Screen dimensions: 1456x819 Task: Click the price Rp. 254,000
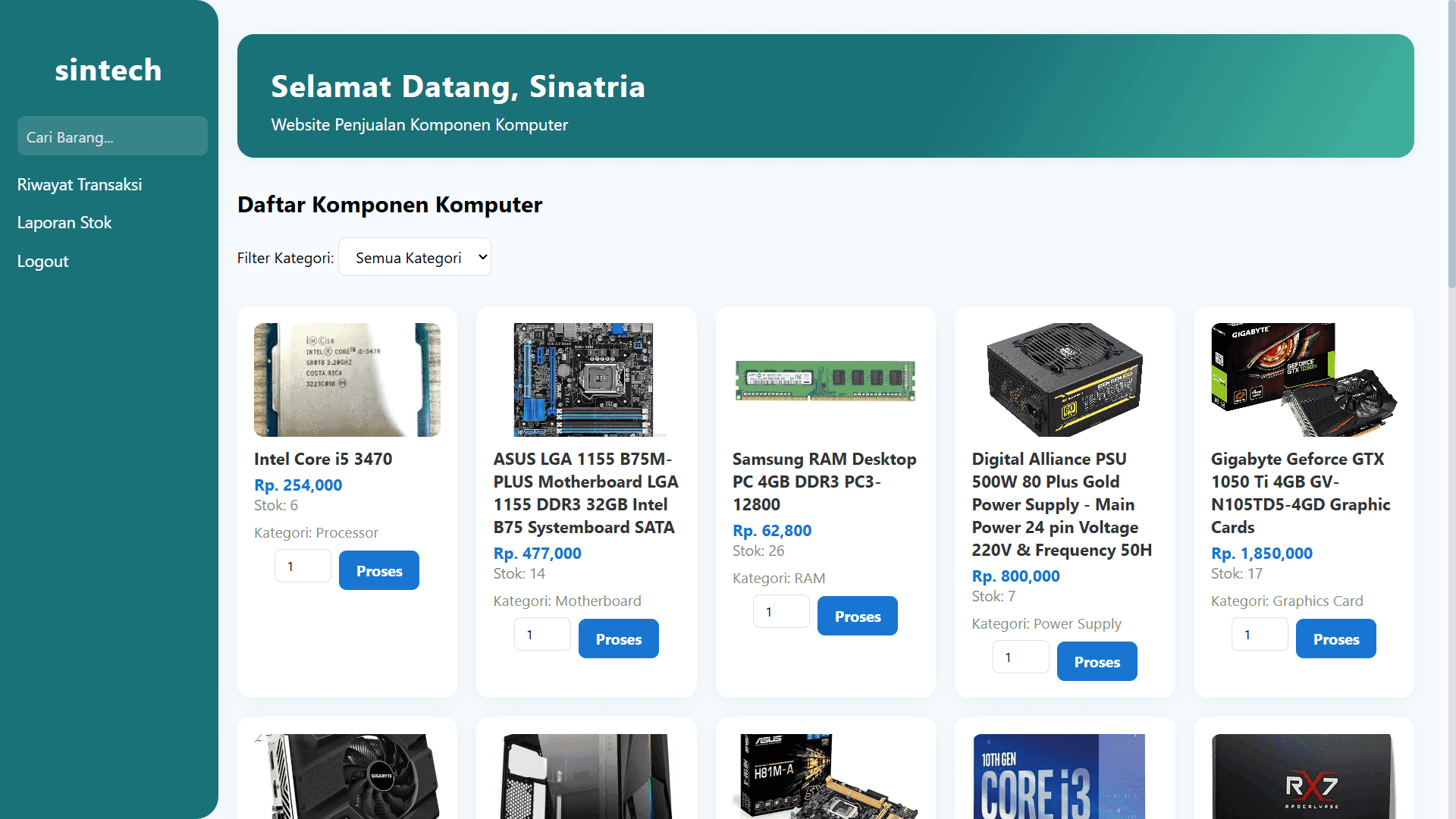point(298,485)
